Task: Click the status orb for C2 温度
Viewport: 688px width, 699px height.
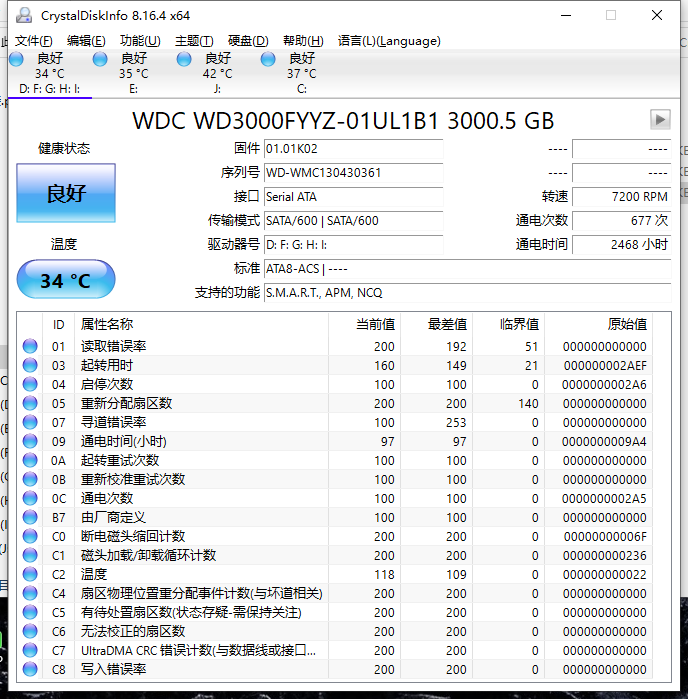Action: pos(30,574)
